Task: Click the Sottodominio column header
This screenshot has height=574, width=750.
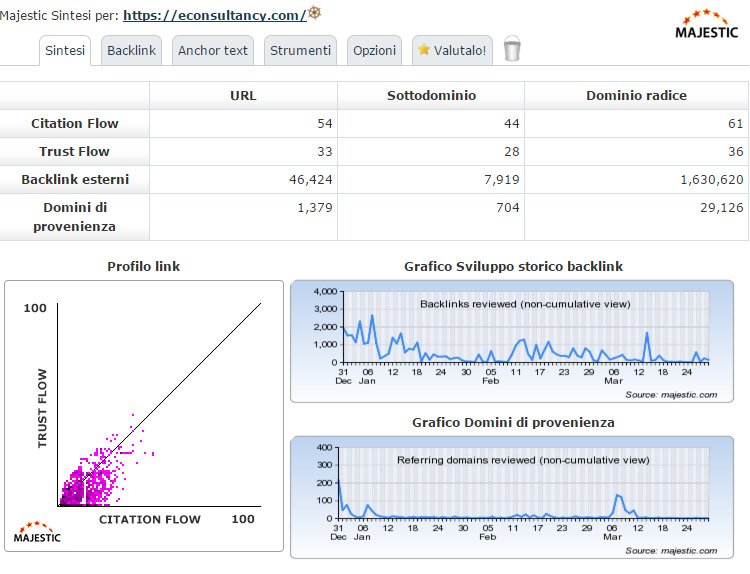Action: 431,96
